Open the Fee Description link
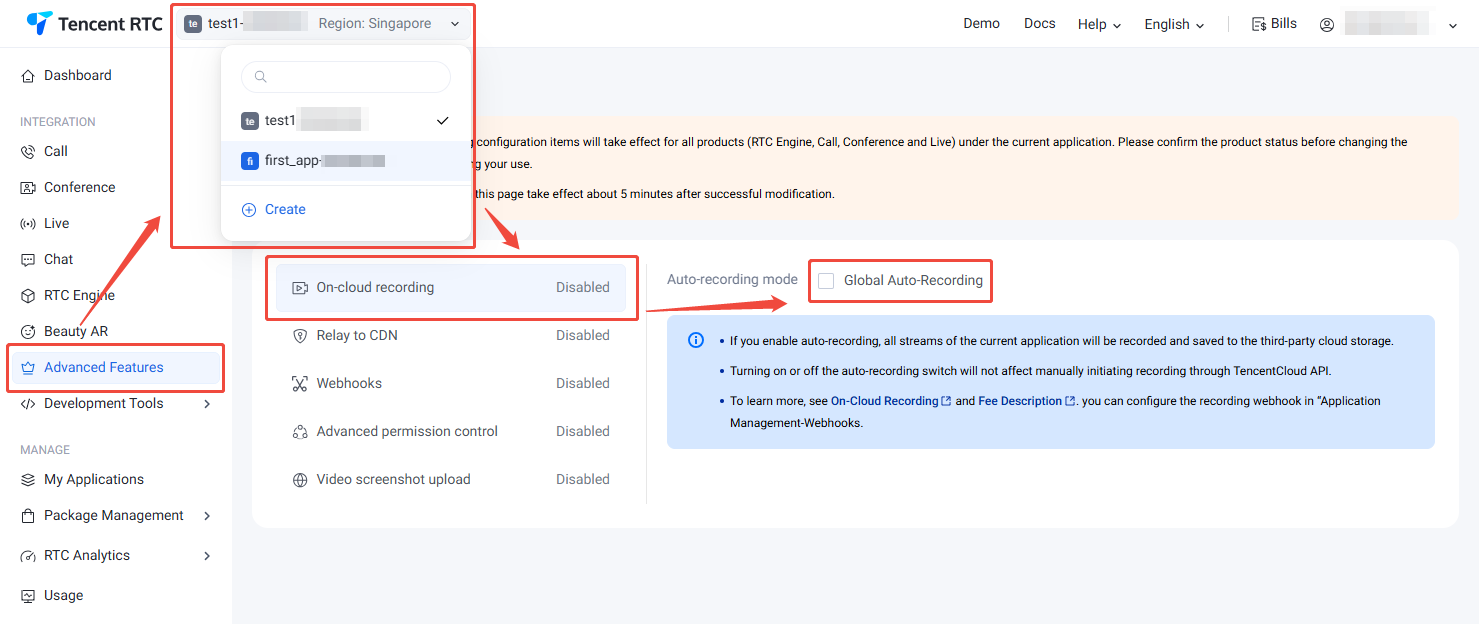 click(x=1020, y=401)
